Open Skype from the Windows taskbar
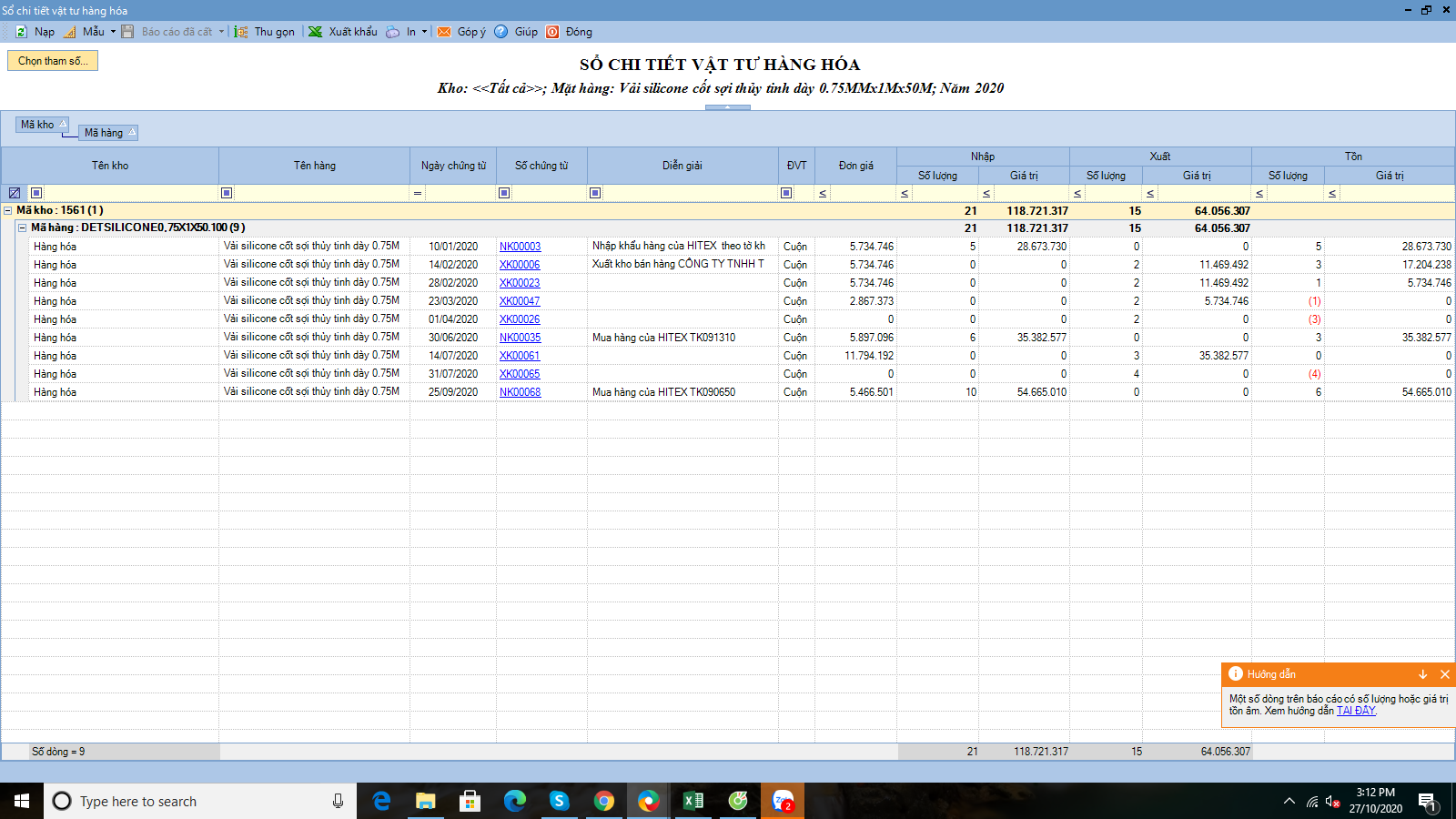Viewport: 1456px width, 819px height. coord(559,801)
